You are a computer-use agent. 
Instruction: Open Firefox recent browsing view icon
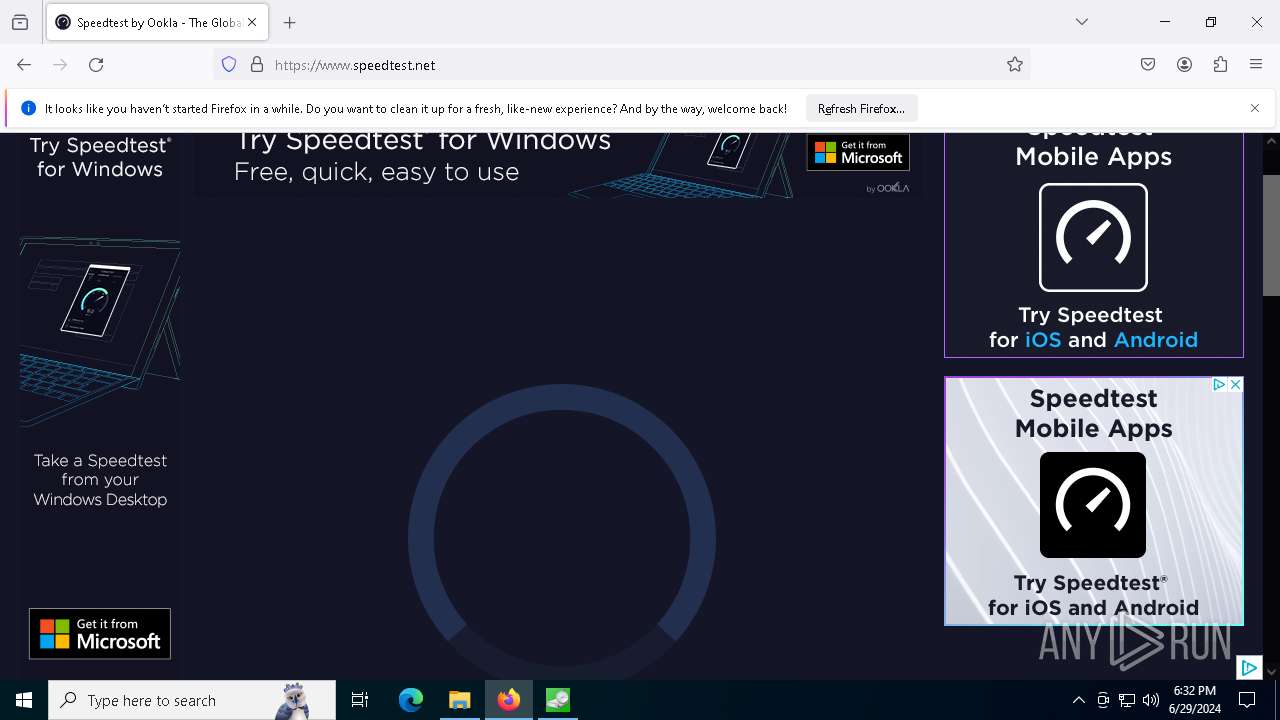pyautogui.click(x=20, y=22)
